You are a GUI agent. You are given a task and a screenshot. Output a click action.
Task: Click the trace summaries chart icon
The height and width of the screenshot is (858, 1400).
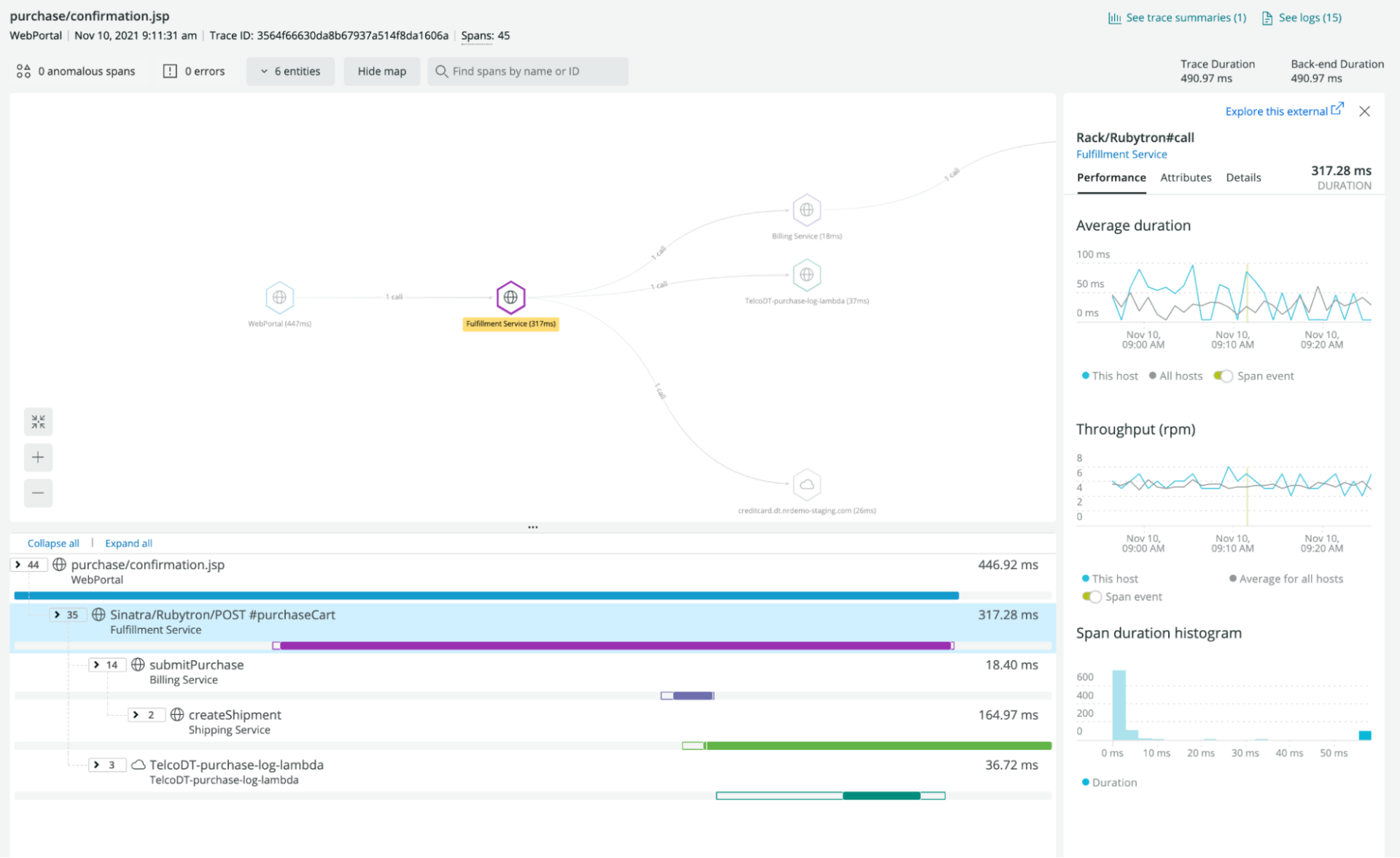pyautogui.click(x=1116, y=17)
